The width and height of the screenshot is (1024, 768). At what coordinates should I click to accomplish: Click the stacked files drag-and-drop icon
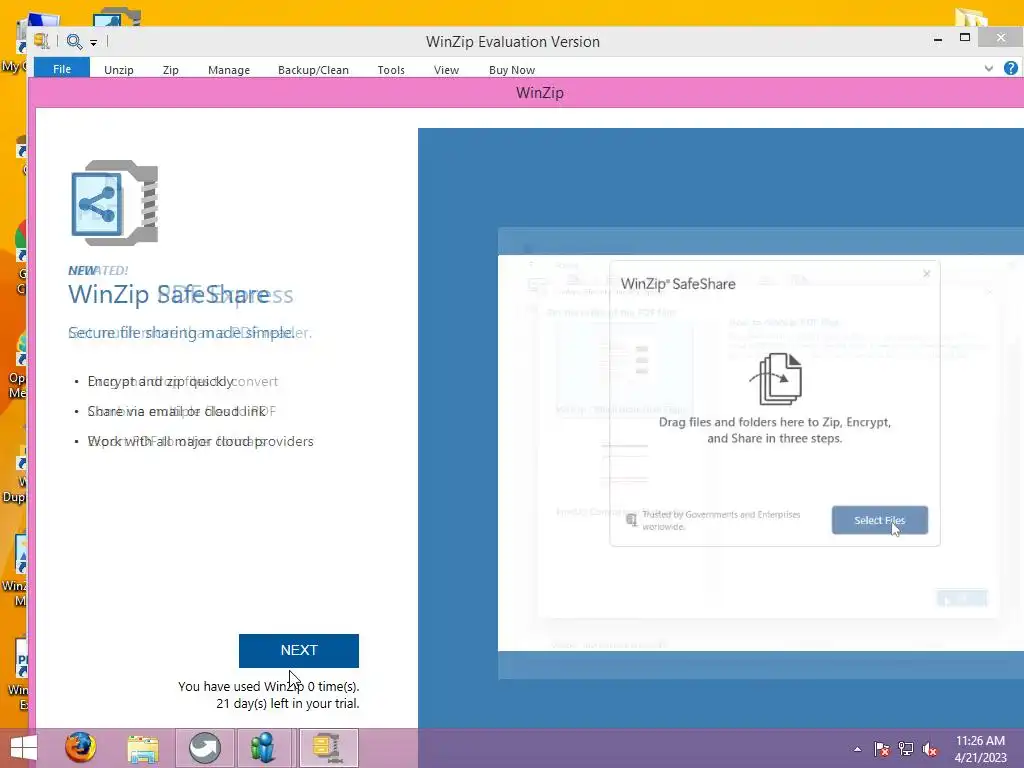point(776,379)
